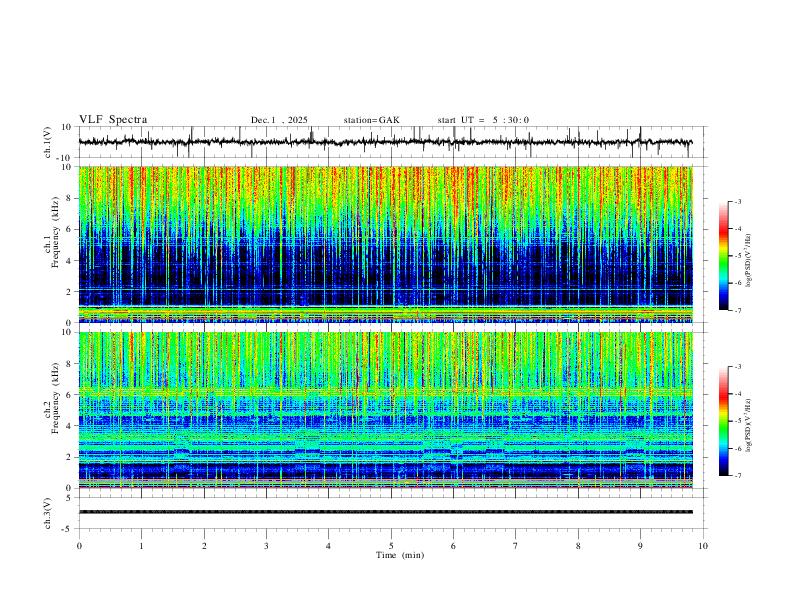Click the ch.1 spectrogram color bar

[723, 255]
